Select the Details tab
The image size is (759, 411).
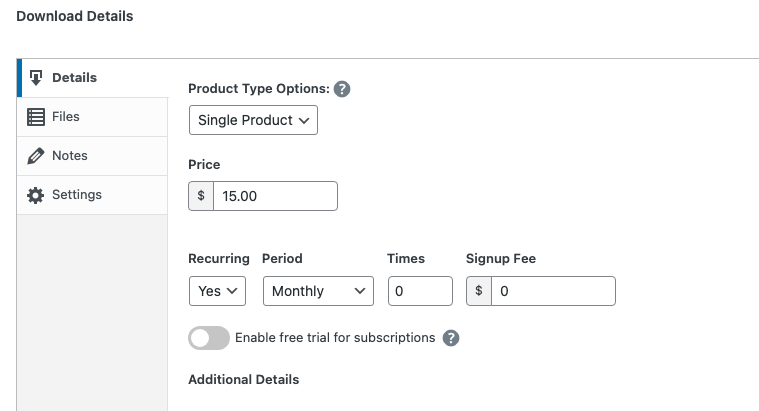point(74,78)
